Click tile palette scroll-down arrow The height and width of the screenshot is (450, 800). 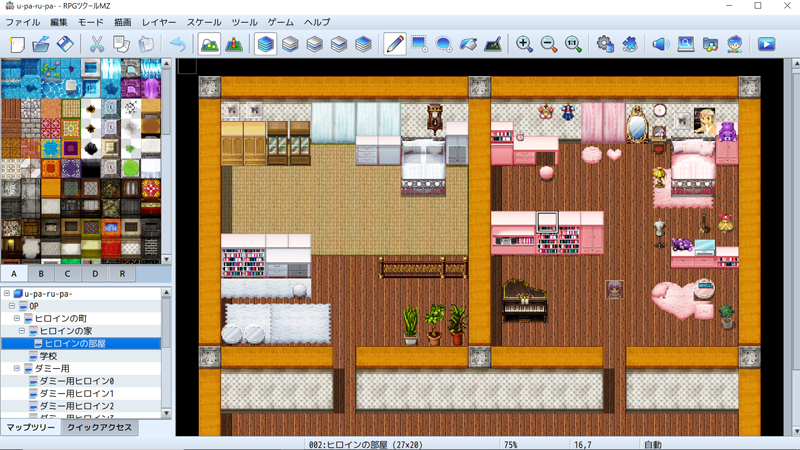click(x=166, y=259)
